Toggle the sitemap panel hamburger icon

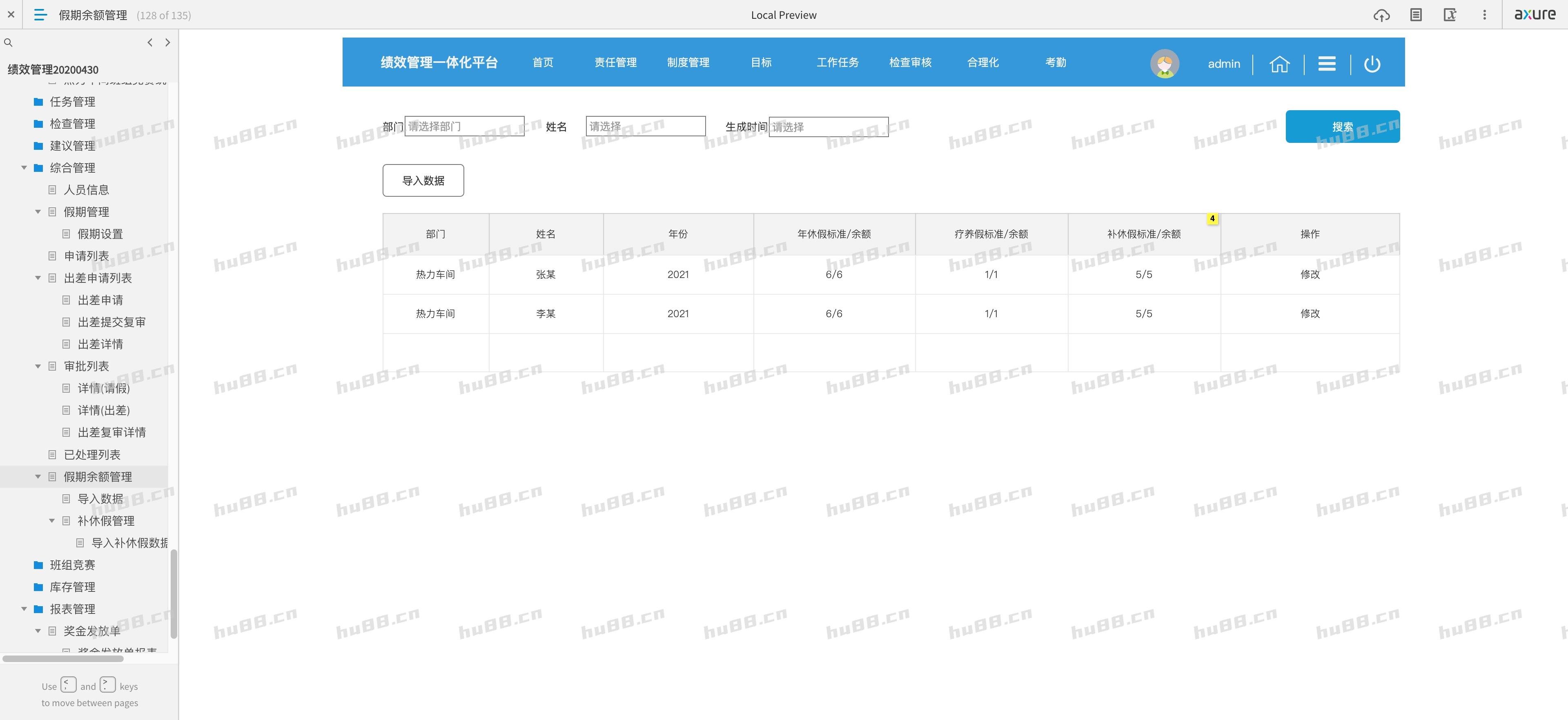[x=40, y=15]
